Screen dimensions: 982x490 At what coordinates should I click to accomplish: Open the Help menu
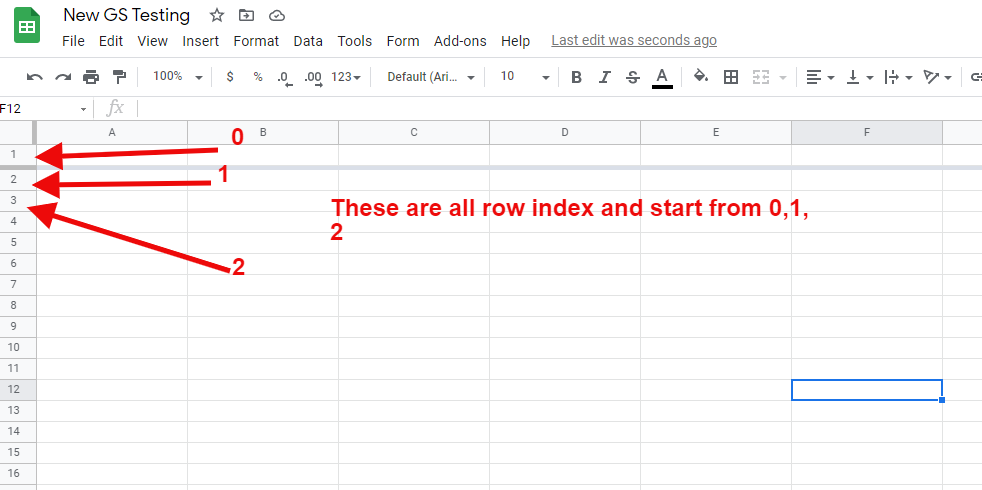[515, 41]
